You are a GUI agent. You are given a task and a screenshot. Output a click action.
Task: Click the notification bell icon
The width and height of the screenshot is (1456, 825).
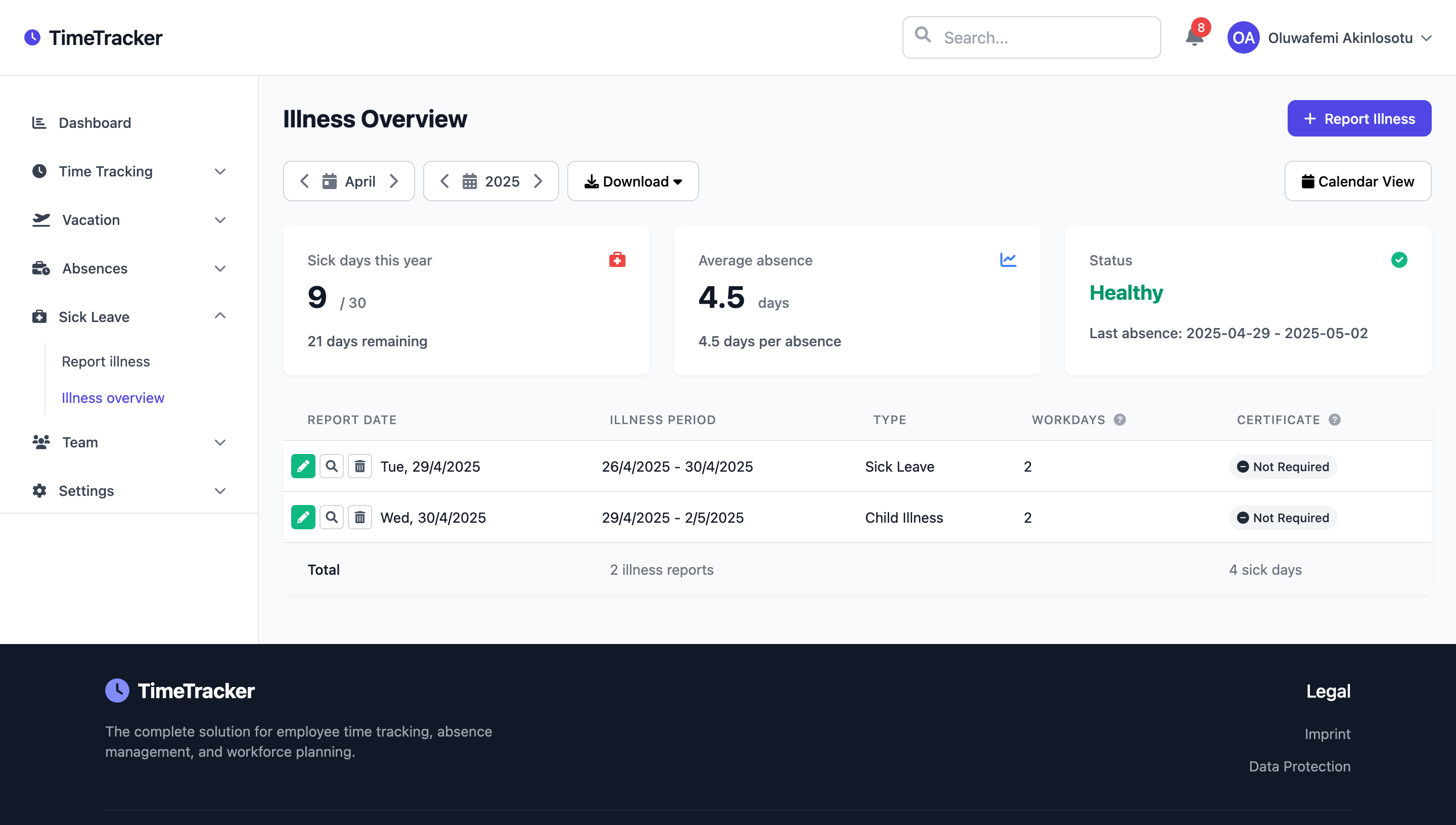tap(1194, 37)
